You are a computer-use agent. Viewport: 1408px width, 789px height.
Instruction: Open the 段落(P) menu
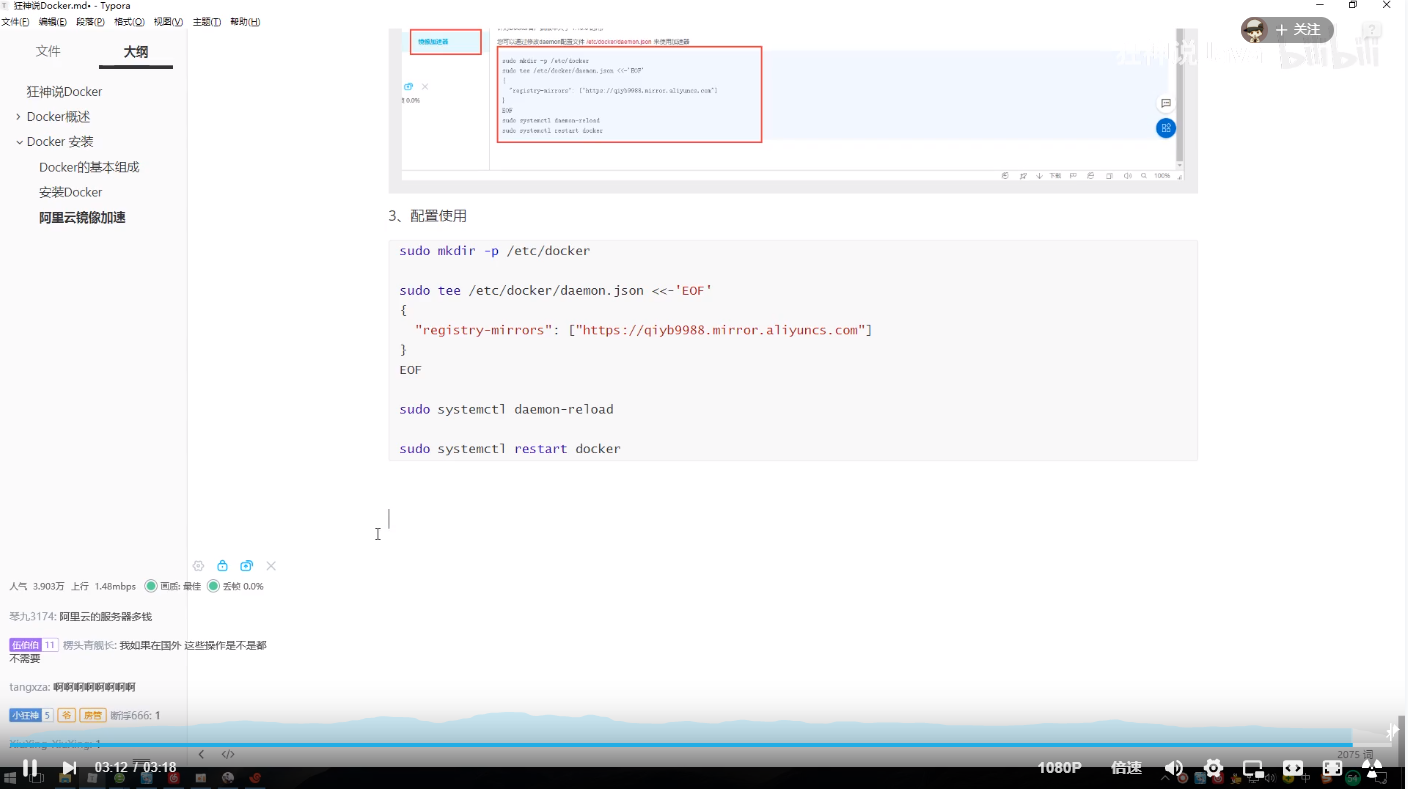pos(91,22)
